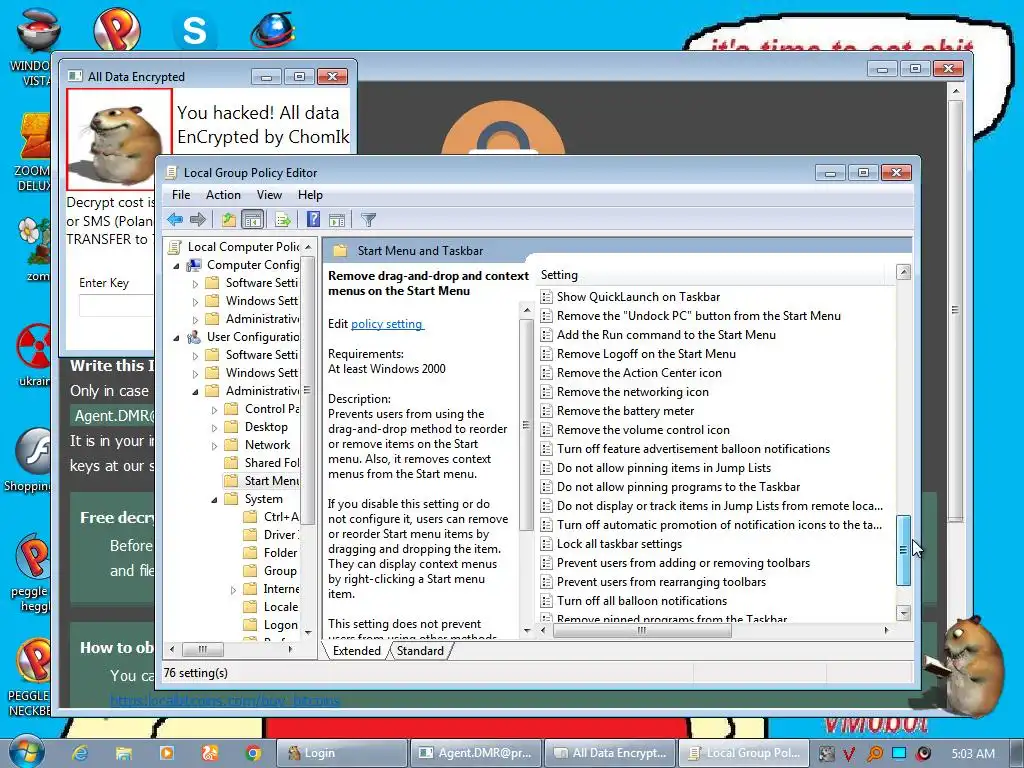
Task: Click the Forward arrow in Group Policy toolbar
Action: coord(198,219)
